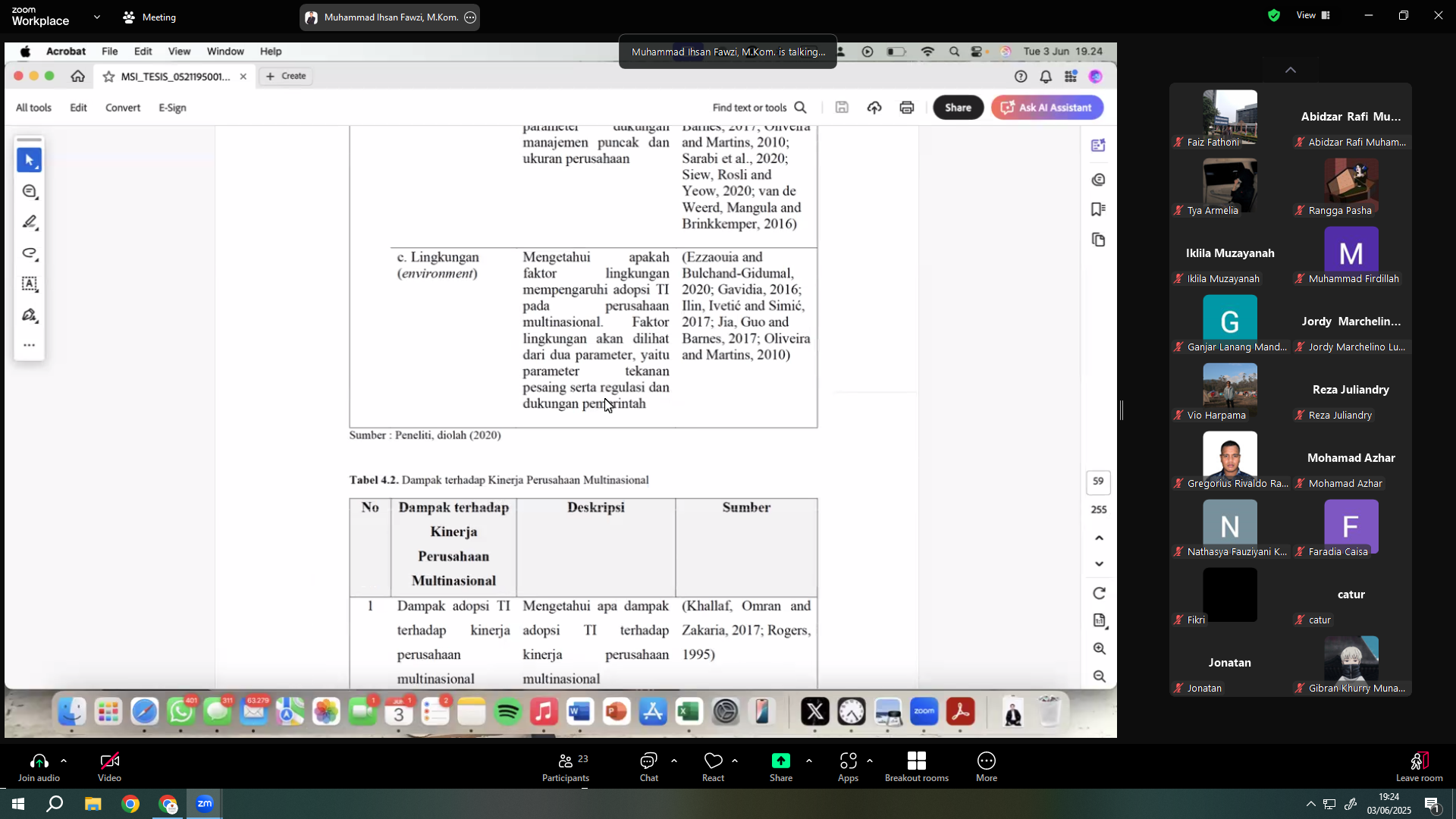Click the upload to cloud icon
This screenshot has height=819, width=1456.
point(874,108)
